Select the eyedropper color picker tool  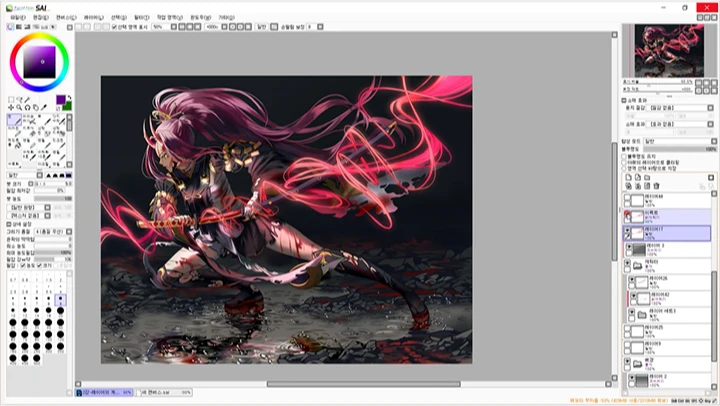point(44,107)
